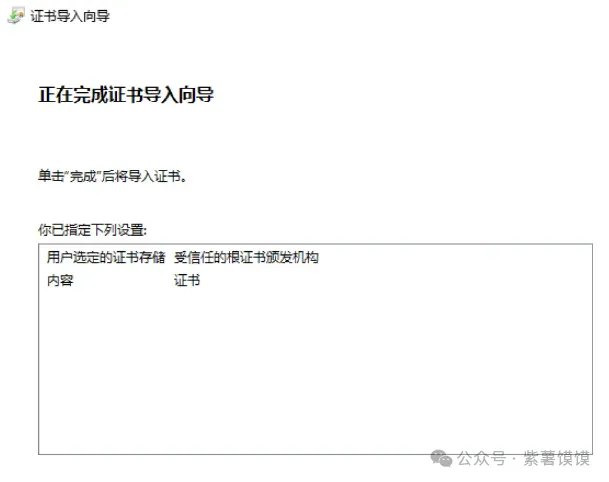Image resolution: width=609 pixels, height=482 pixels.
Task: Click the 证书导入向导 window title text
Action: (70, 16)
